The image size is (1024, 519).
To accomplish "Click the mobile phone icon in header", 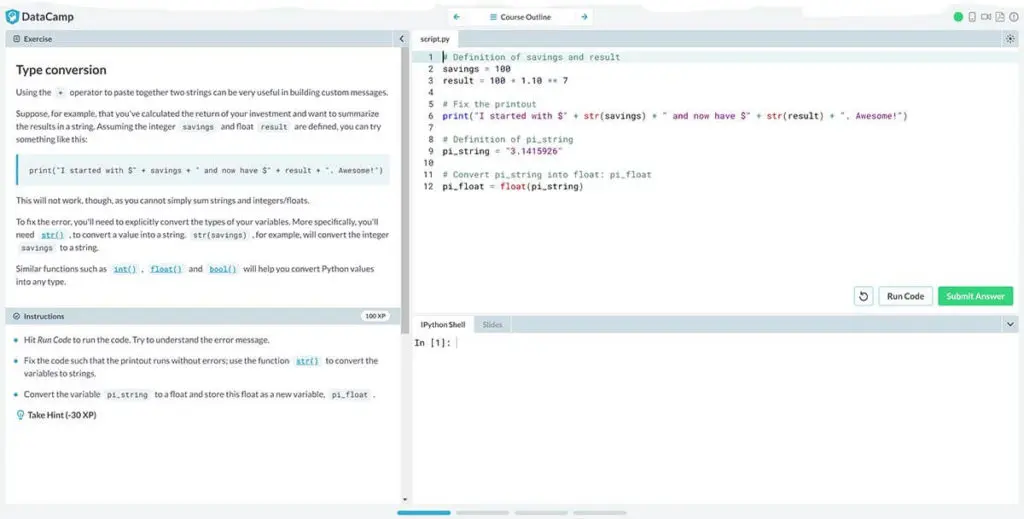I will coord(972,17).
